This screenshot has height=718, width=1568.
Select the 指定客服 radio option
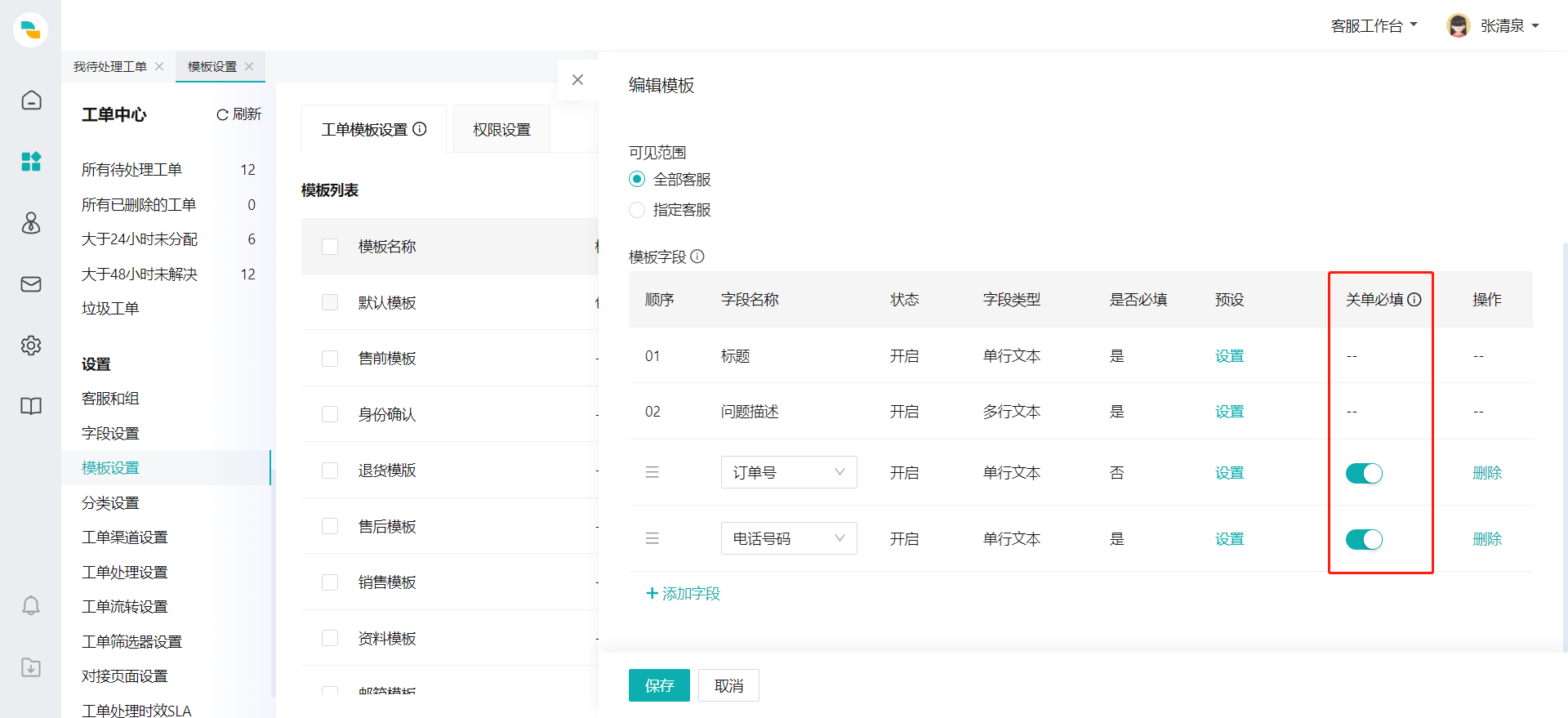(637, 210)
